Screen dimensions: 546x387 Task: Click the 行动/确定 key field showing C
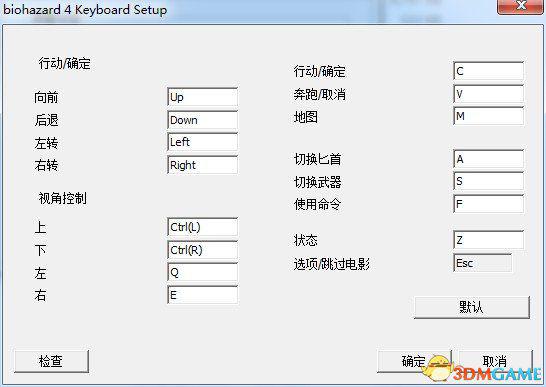click(489, 71)
